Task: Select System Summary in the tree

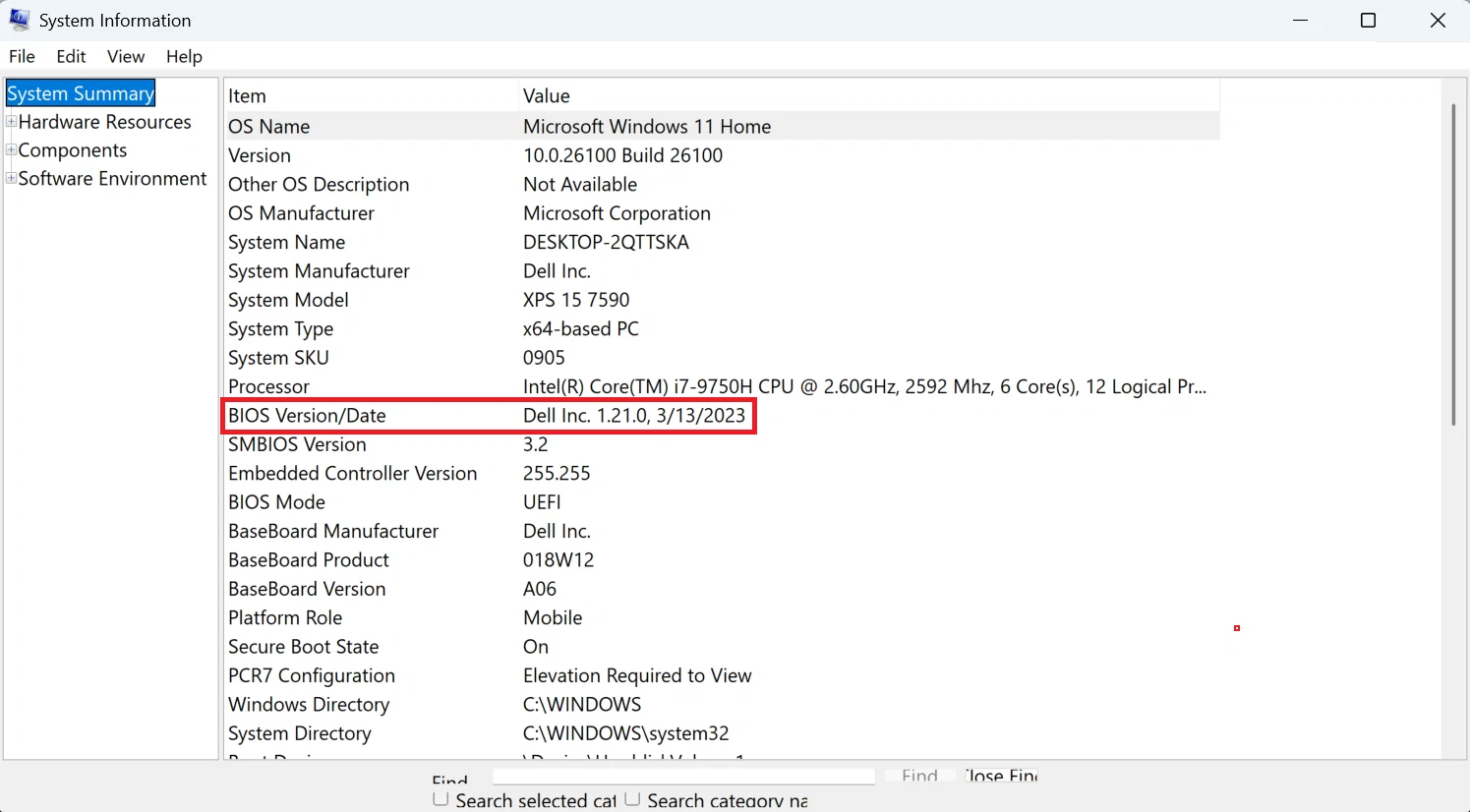Action: click(81, 93)
